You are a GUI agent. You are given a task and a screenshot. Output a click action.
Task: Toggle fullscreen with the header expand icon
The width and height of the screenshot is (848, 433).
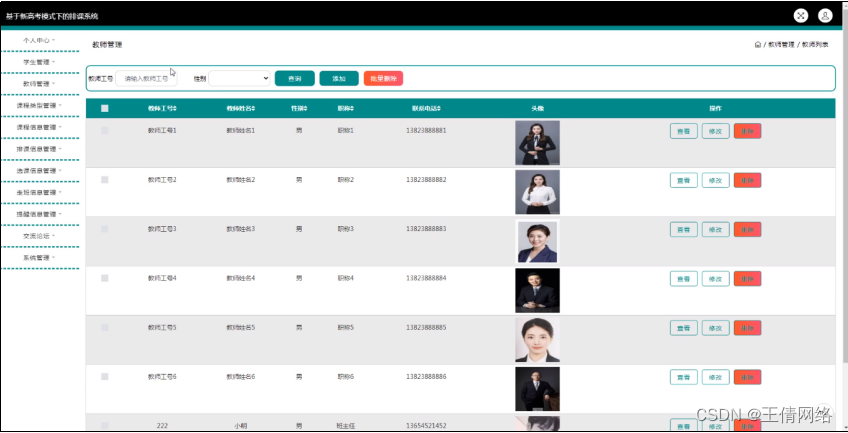(800, 16)
